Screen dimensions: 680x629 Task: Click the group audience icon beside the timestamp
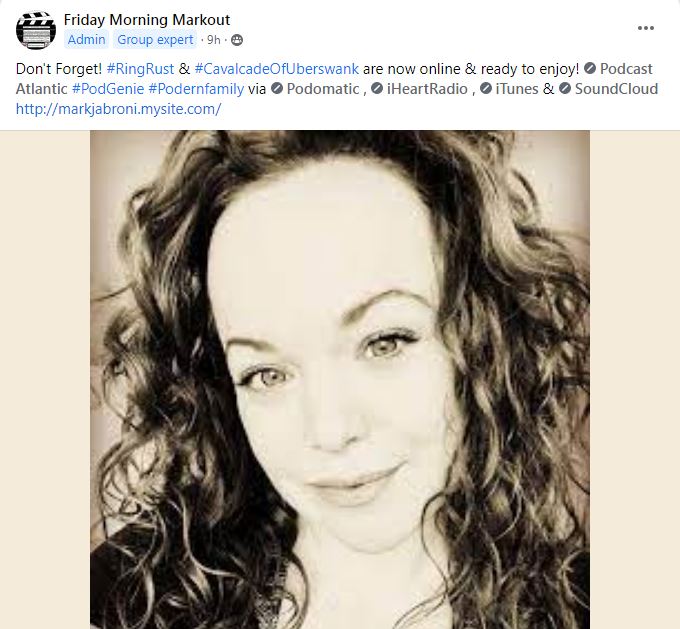click(237, 40)
